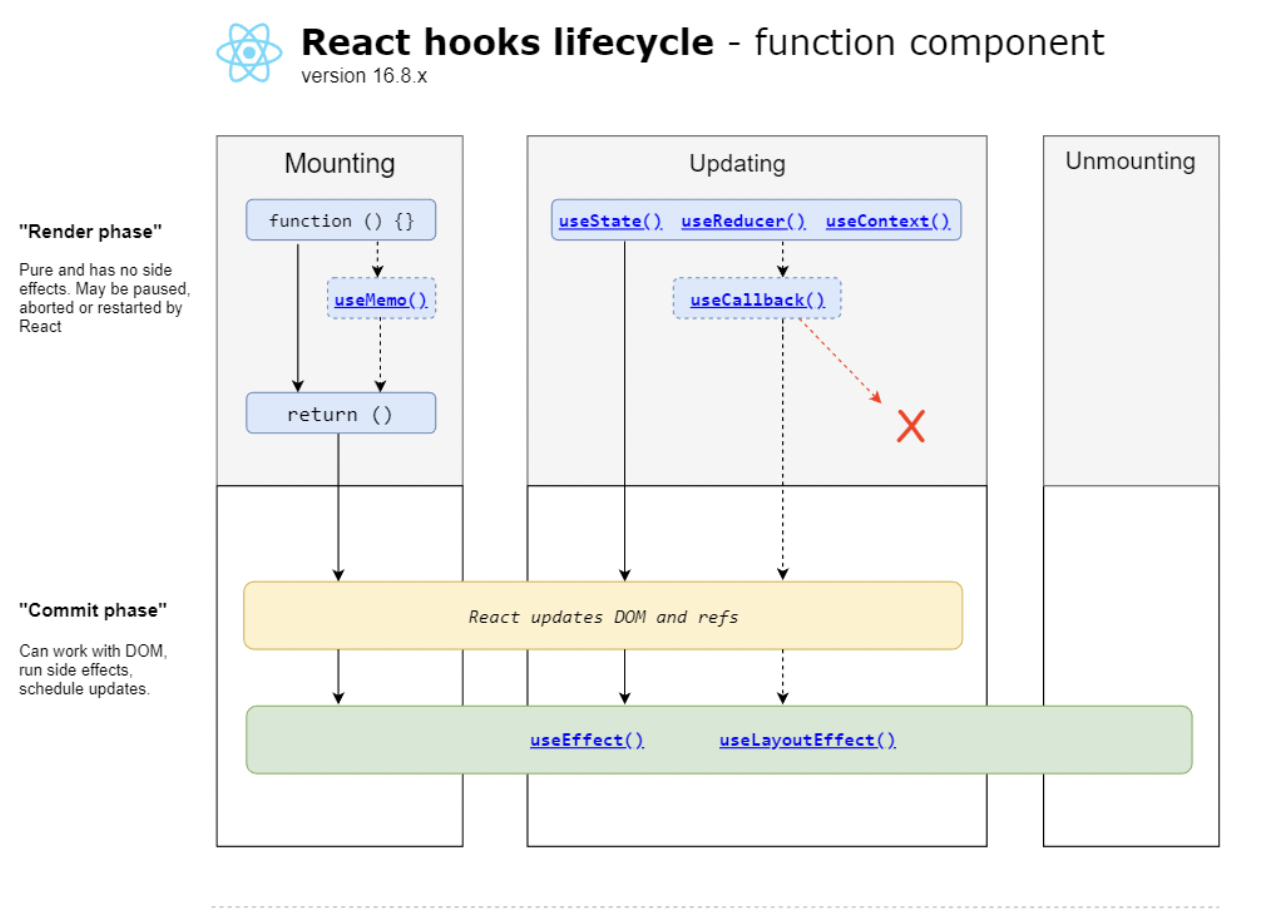
Task: Open the useEffect() link
Action: (x=587, y=740)
